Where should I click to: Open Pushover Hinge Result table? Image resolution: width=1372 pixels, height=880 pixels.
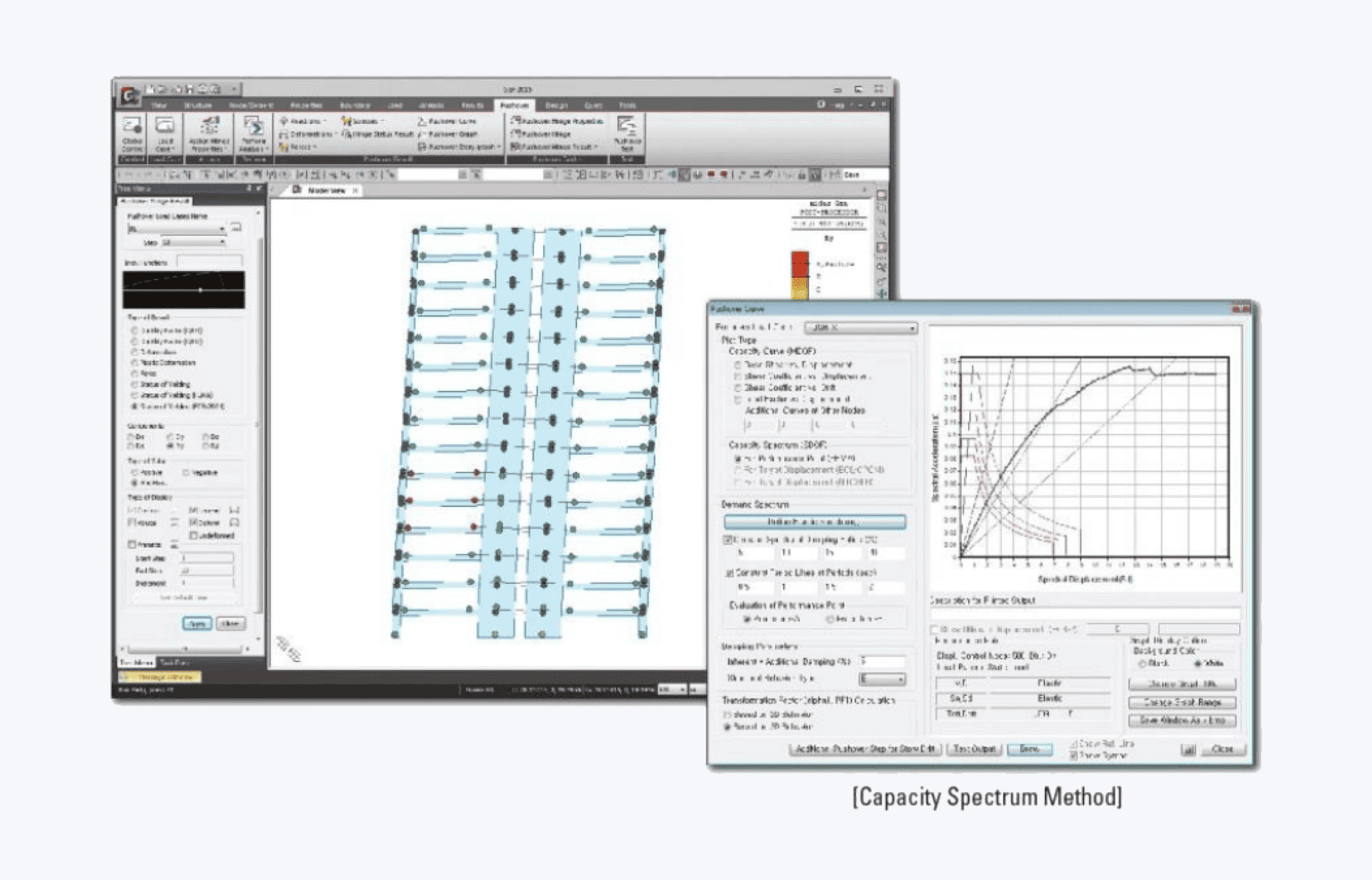[x=554, y=146]
